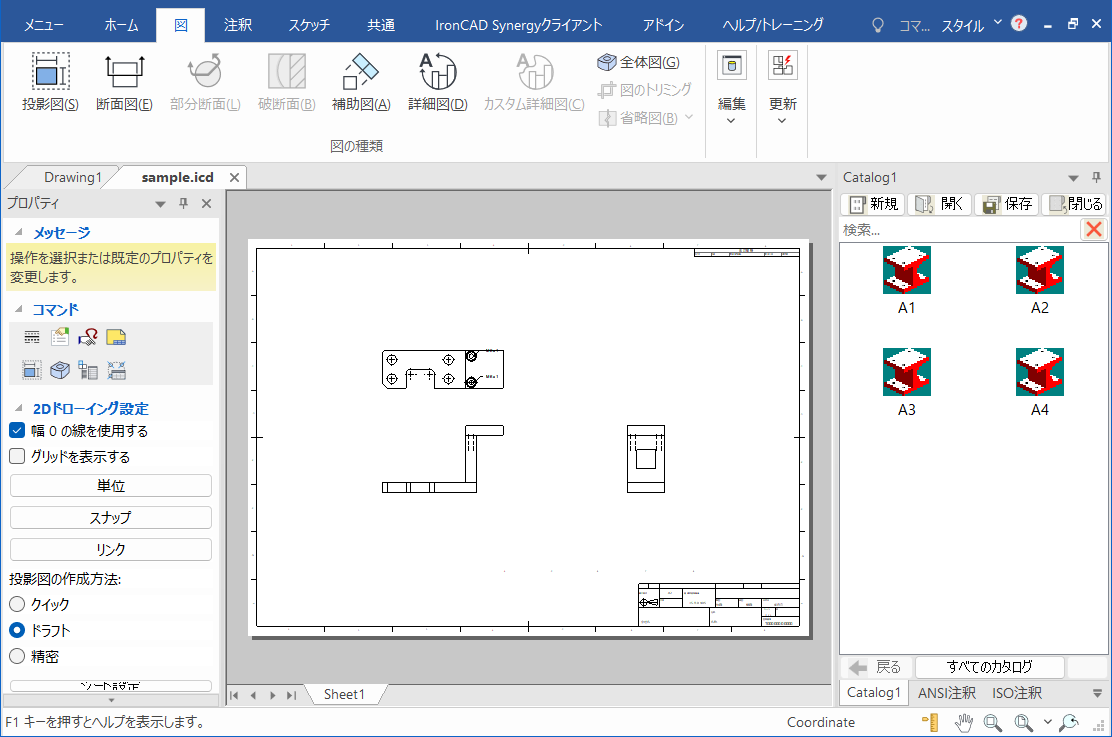Enable the グリッドを表示する checkbox
Viewport: 1112px width, 737px height.
17,457
